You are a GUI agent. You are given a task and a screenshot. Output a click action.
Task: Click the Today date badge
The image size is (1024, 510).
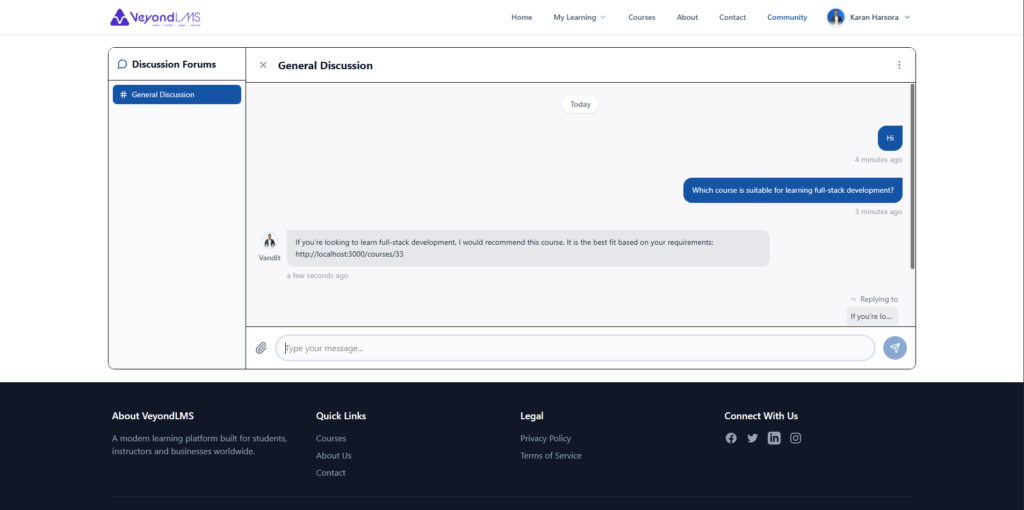click(x=580, y=104)
